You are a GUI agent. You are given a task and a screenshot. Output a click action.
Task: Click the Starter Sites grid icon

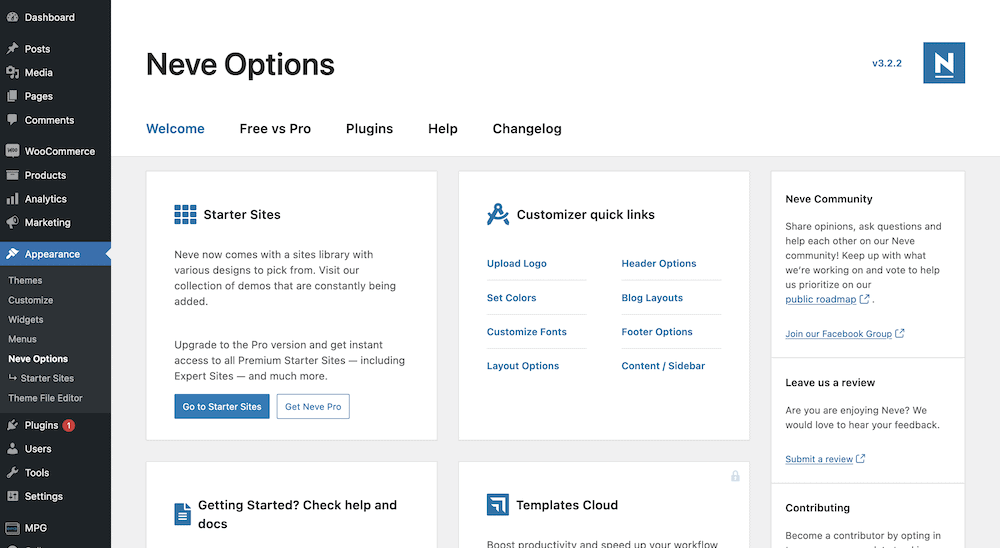point(185,214)
